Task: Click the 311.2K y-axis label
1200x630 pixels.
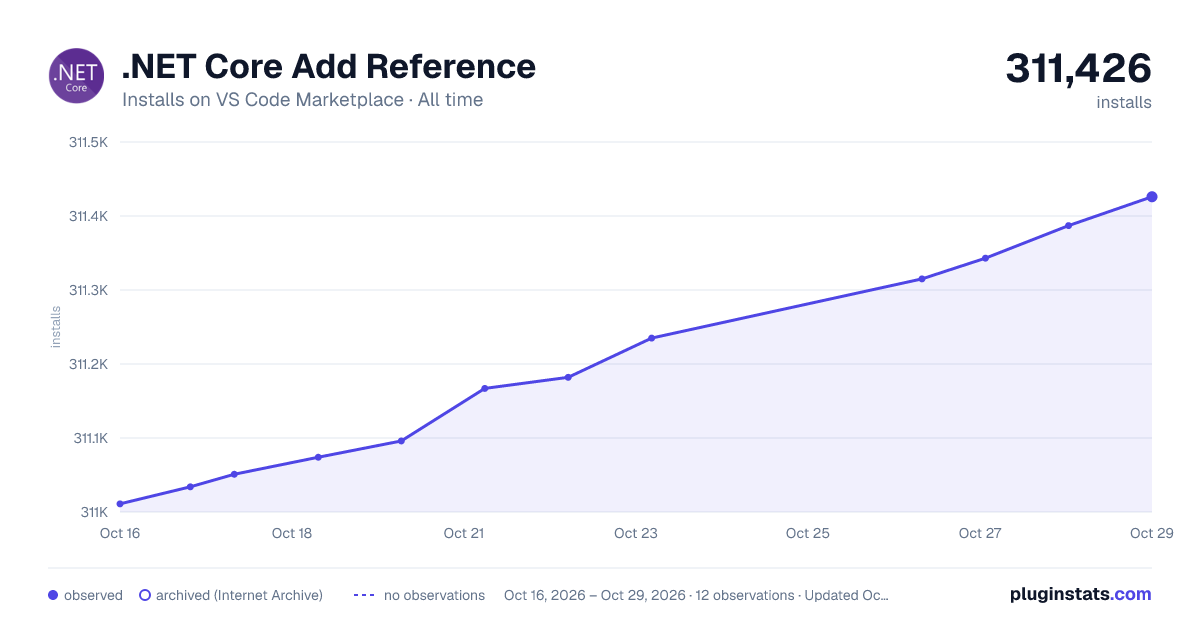Action: (88, 364)
